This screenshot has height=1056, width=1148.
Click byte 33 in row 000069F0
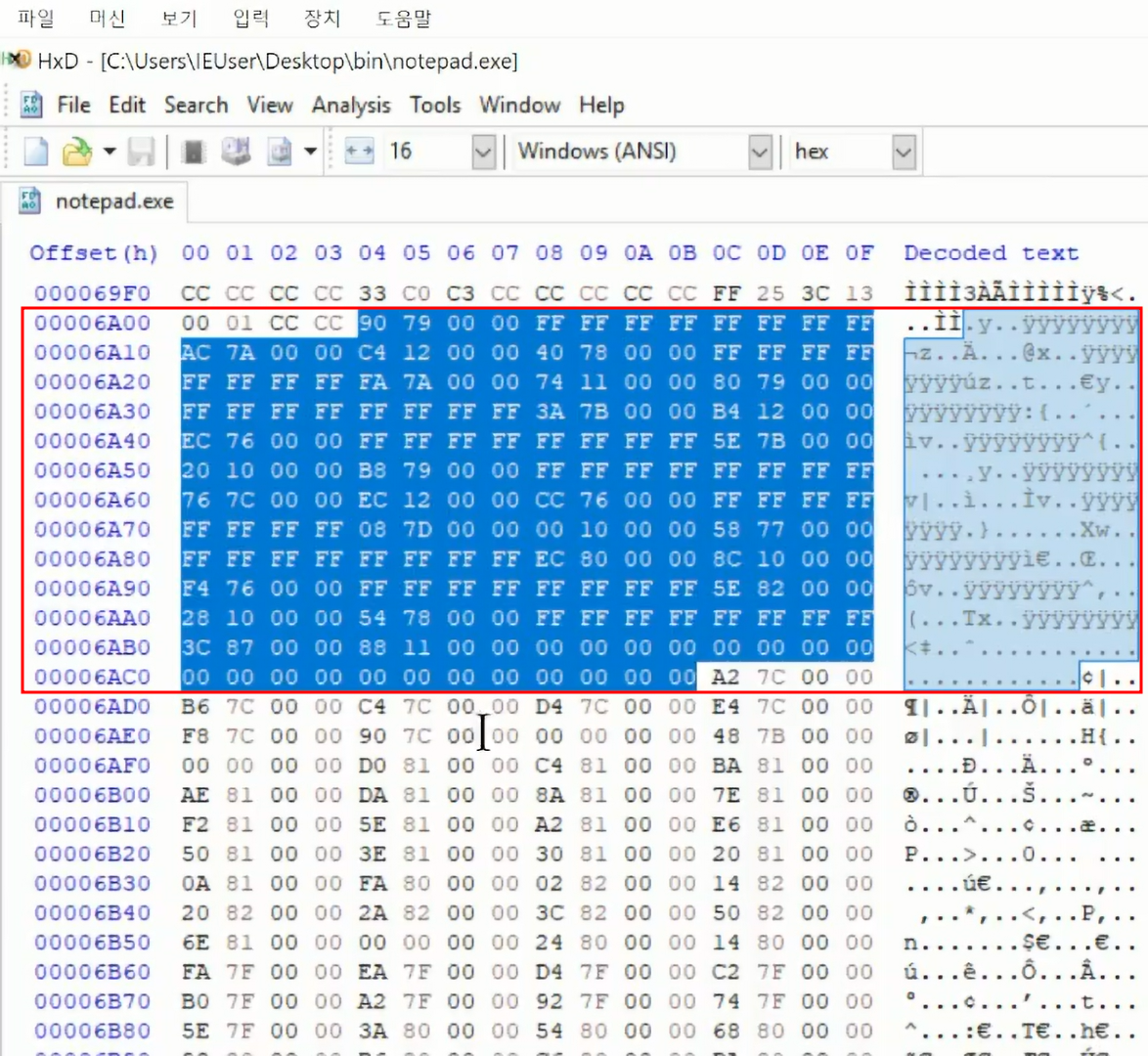tap(372, 293)
